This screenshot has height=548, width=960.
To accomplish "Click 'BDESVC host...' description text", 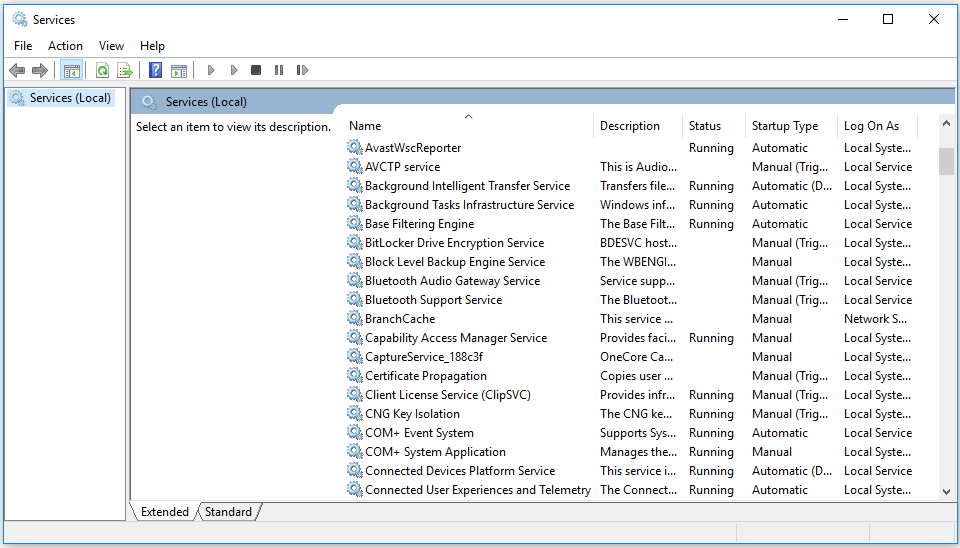I will pos(639,242).
